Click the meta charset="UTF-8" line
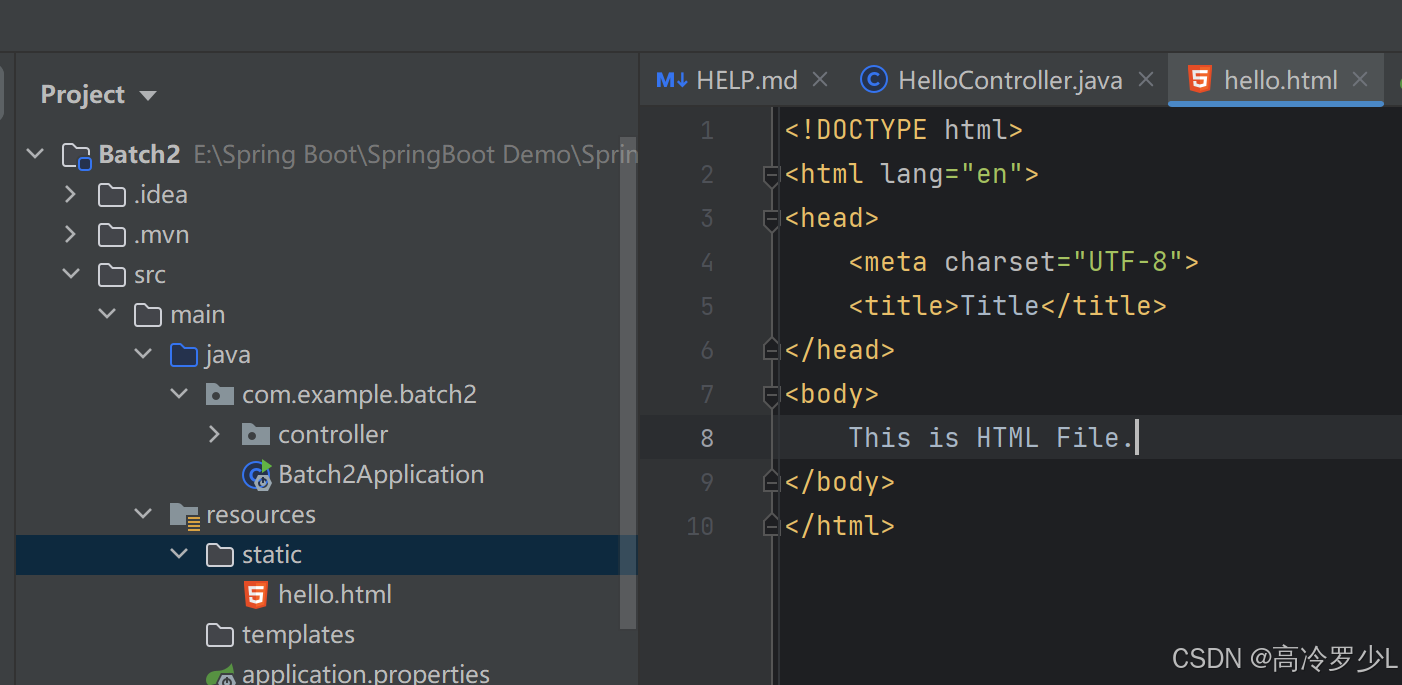This screenshot has width=1402, height=685. tap(1024, 262)
